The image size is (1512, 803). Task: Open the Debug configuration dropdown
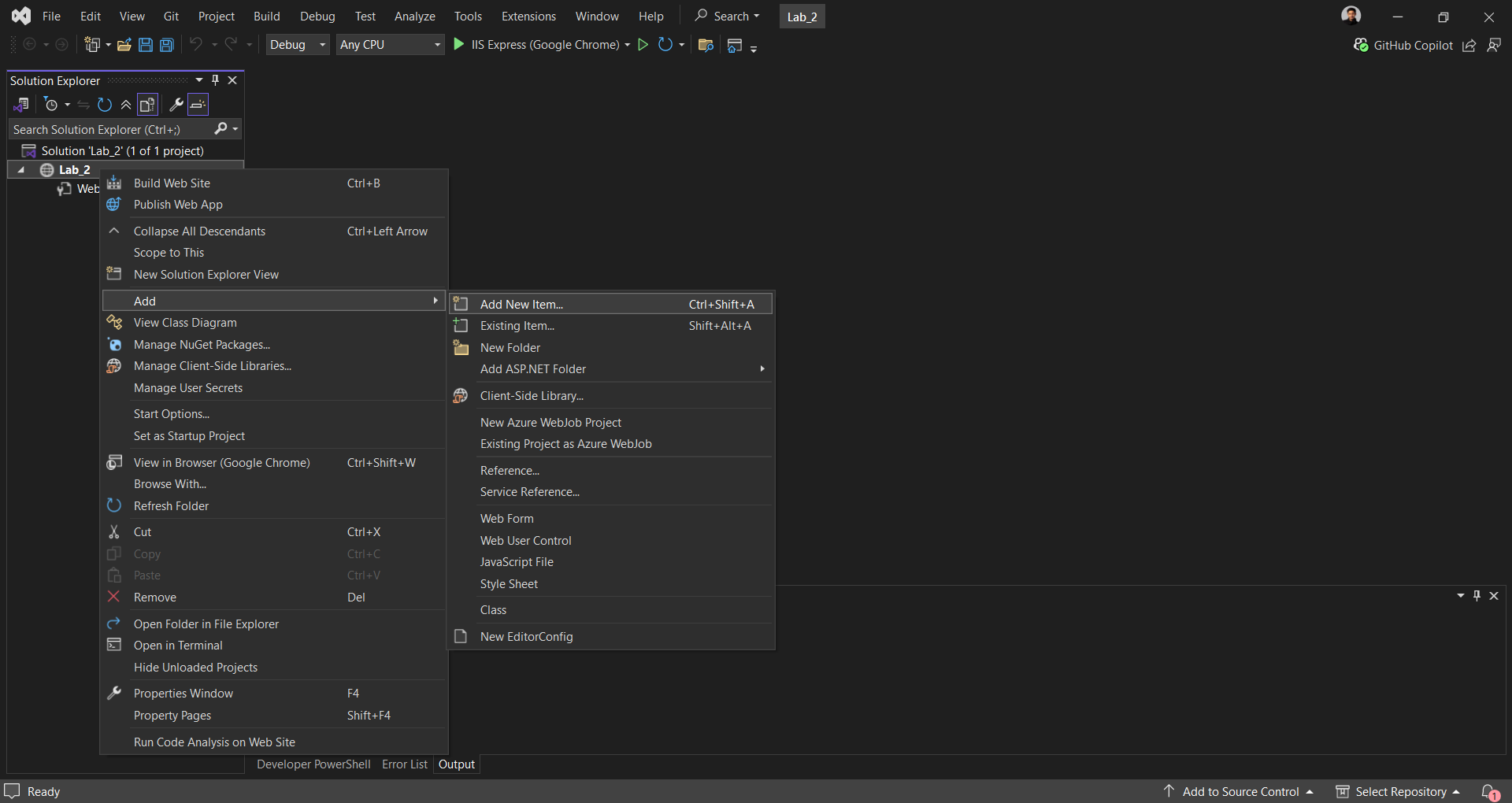pyautogui.click(x=298, y=45)
